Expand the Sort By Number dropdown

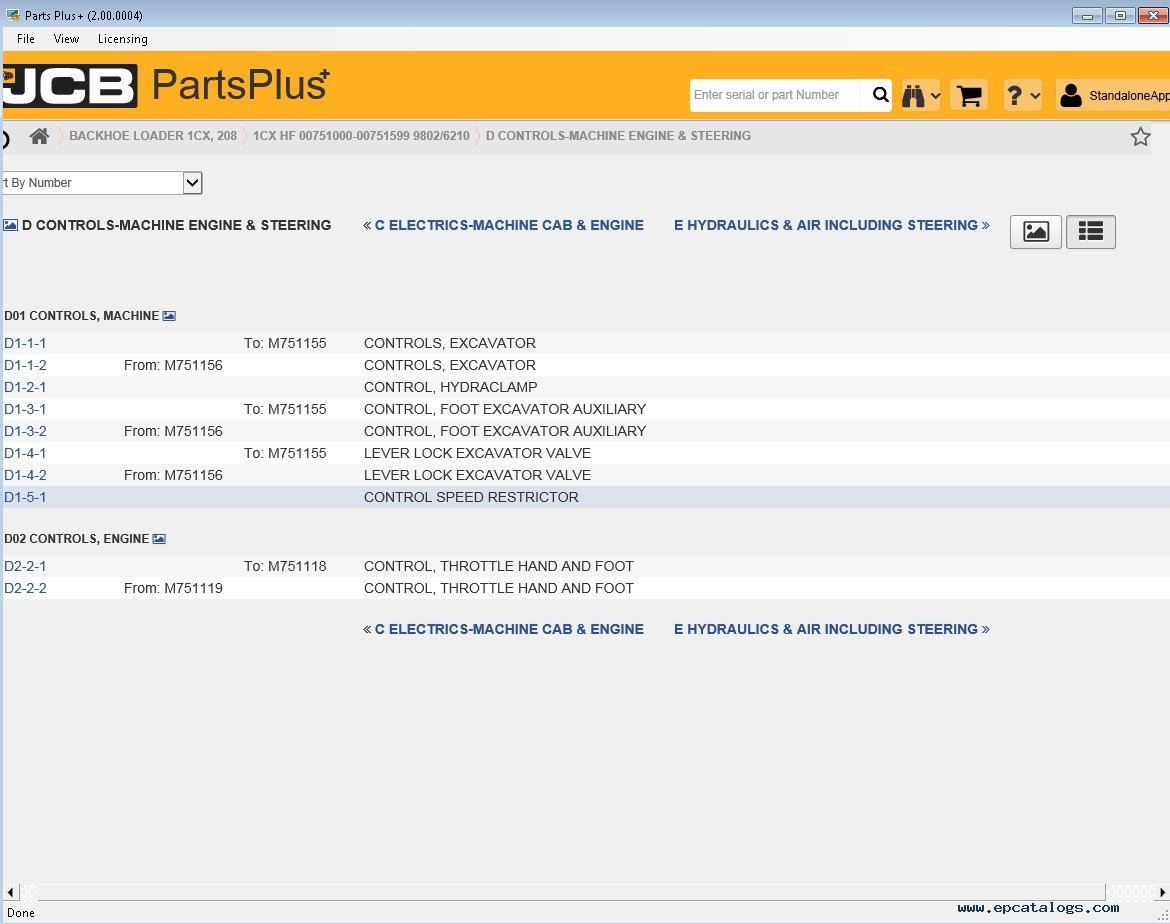(x=193, y=183)
